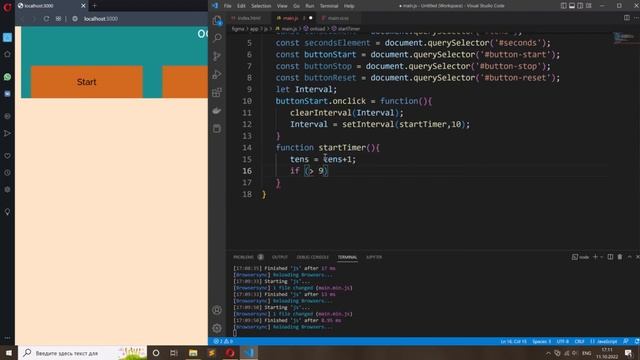This screenshot has width=640, height=360.
Task: Create a new terminal with plus icon
Action: click(595, 257)
